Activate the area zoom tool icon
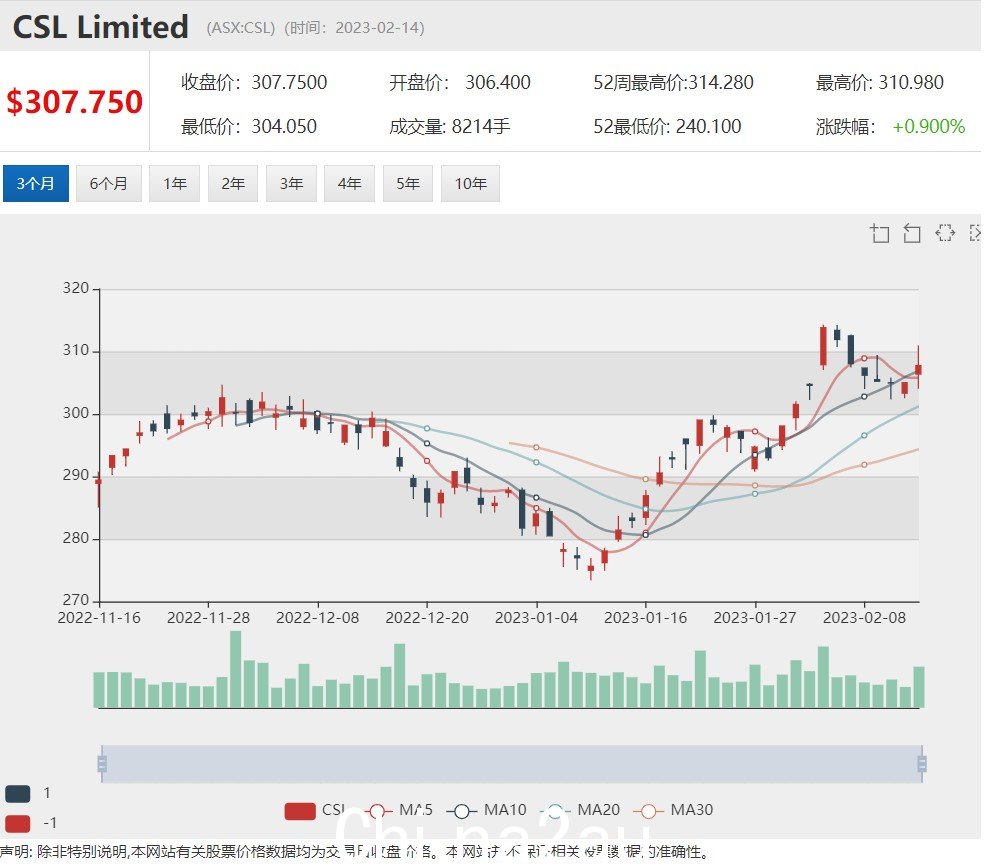 879,233
